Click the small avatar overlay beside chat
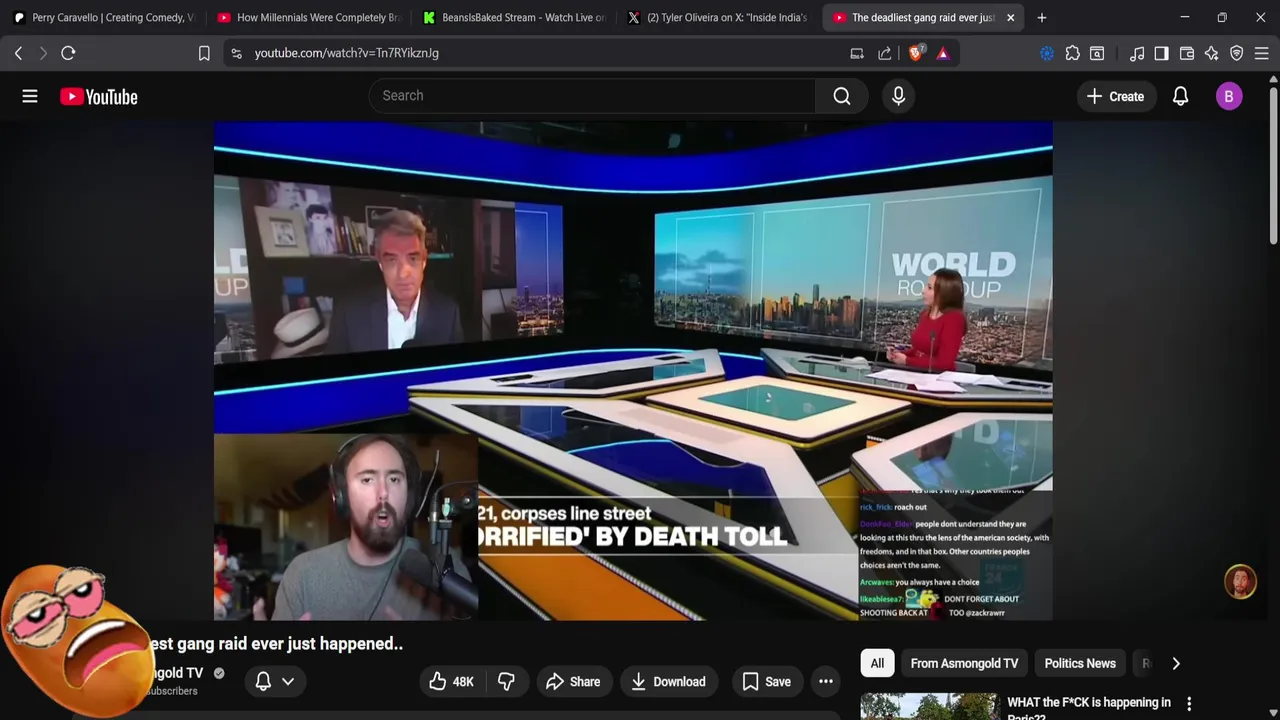This screenshot has width=1280, height=720. [x=1240, y=582]
